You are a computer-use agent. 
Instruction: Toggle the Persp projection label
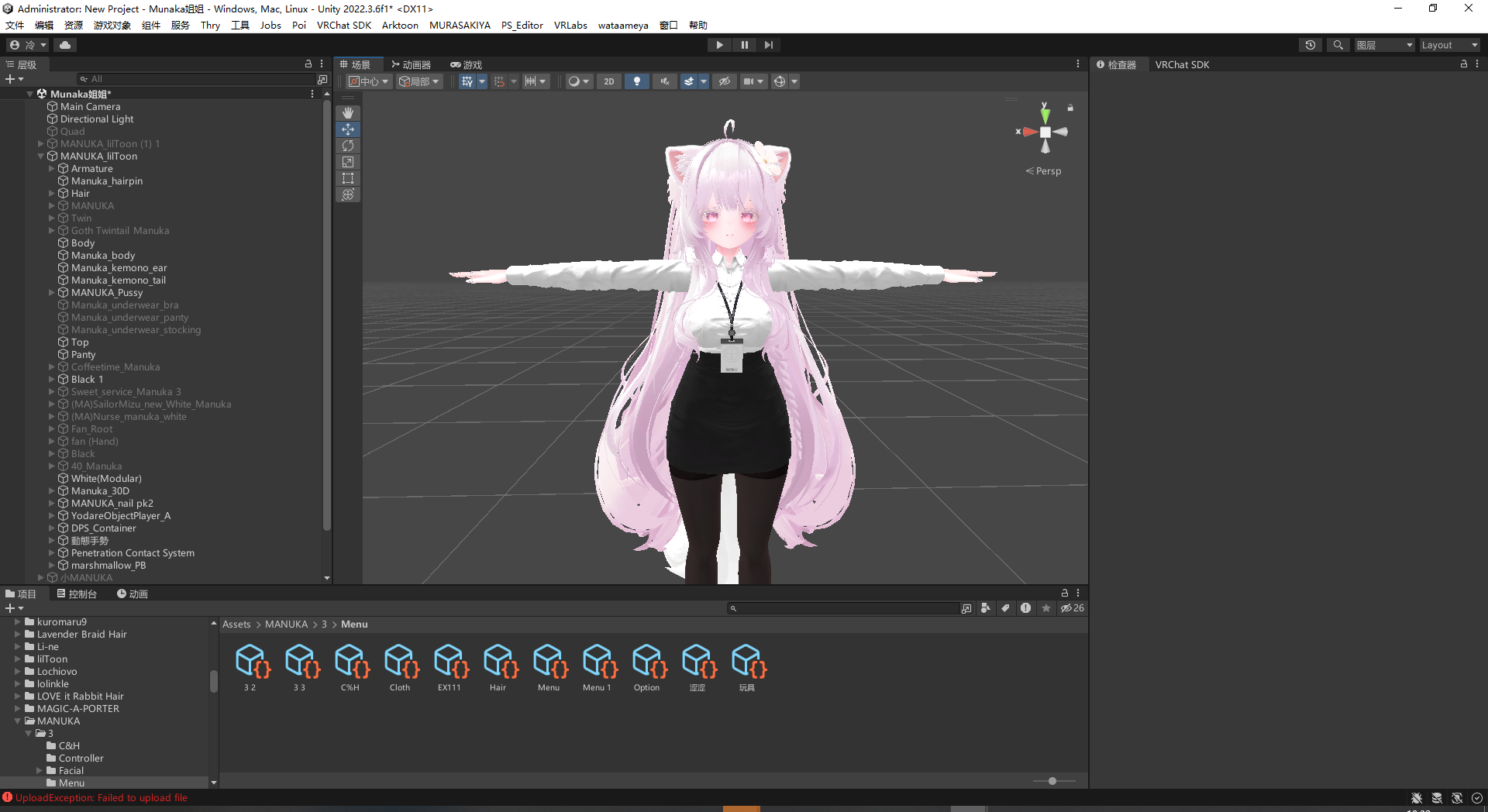click(x=1043, y=171)
